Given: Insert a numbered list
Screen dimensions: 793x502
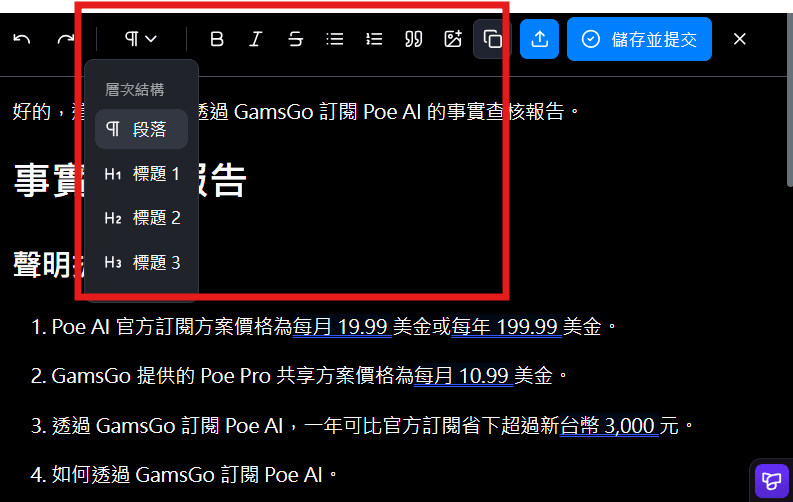Looking at the screenshot, I should 374,39.
